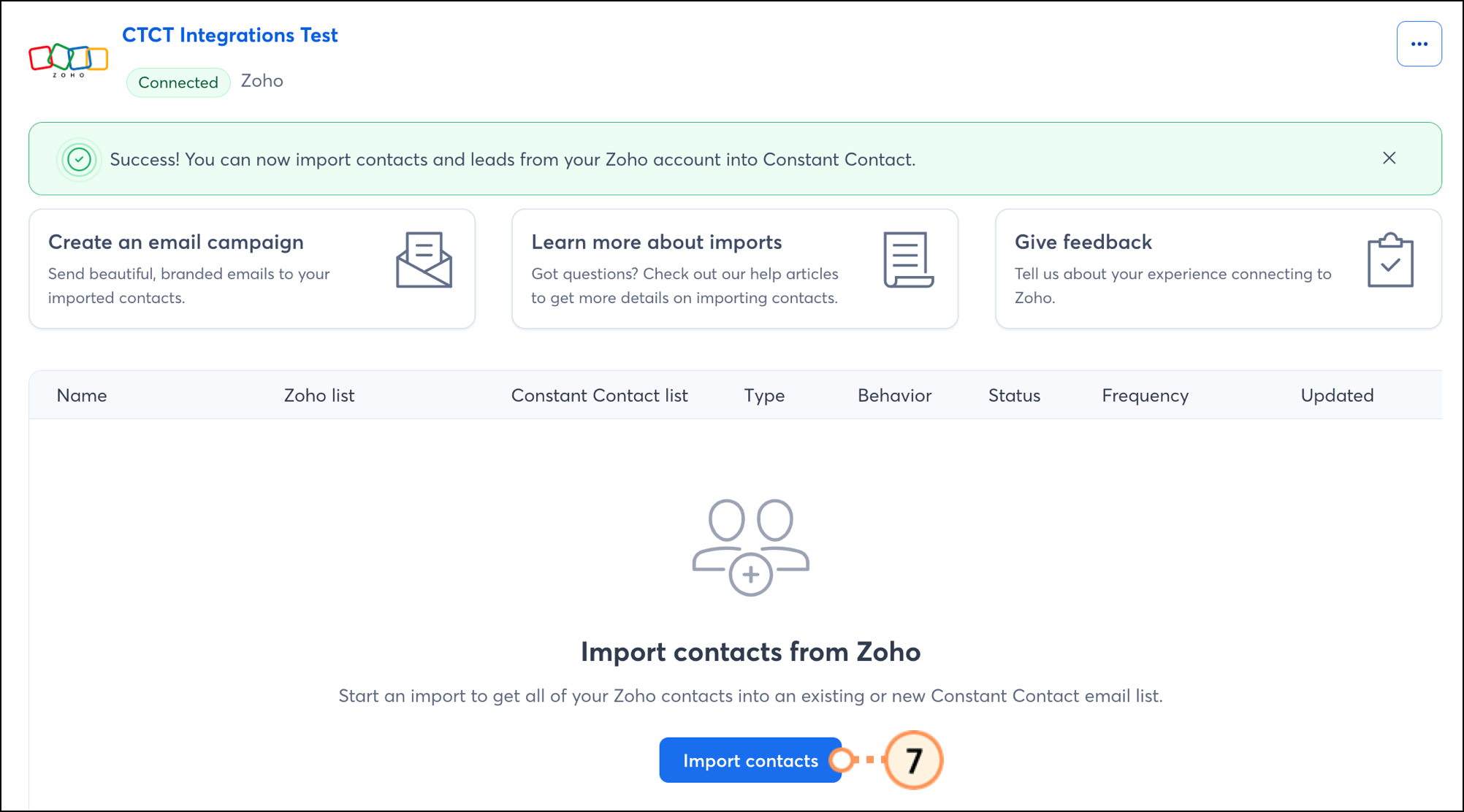Sort by the Name column header
Screen dimensions: 1464x812
pyautogui.click(x=82, y=395)
